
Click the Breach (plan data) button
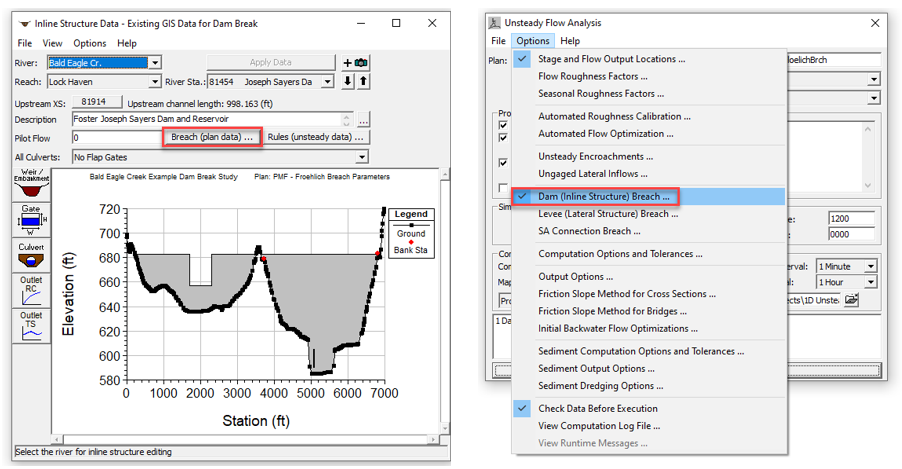coord(212,137)
